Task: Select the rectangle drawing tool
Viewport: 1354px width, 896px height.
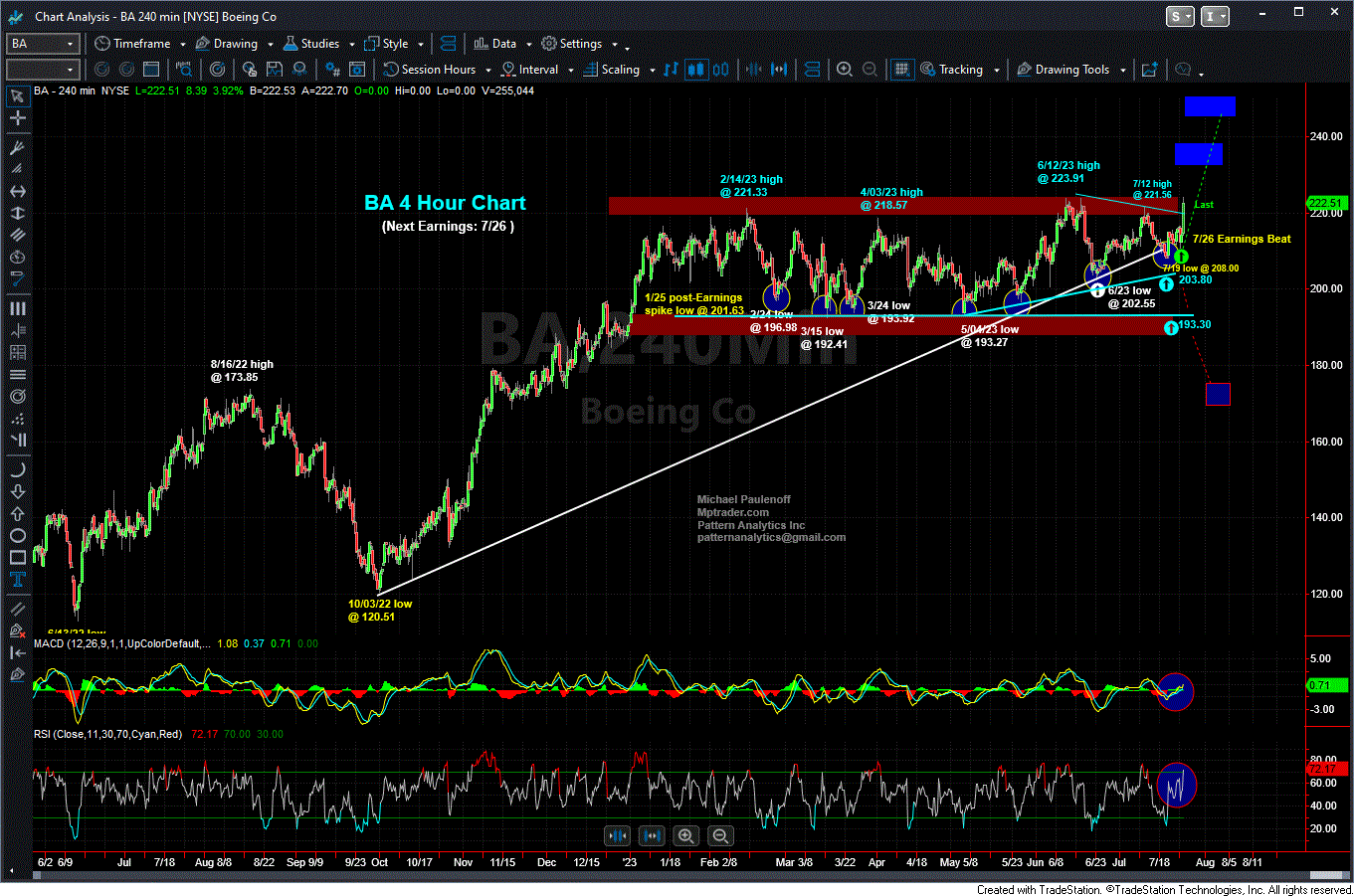Action: pyautogui.click(x=17, y=558)
